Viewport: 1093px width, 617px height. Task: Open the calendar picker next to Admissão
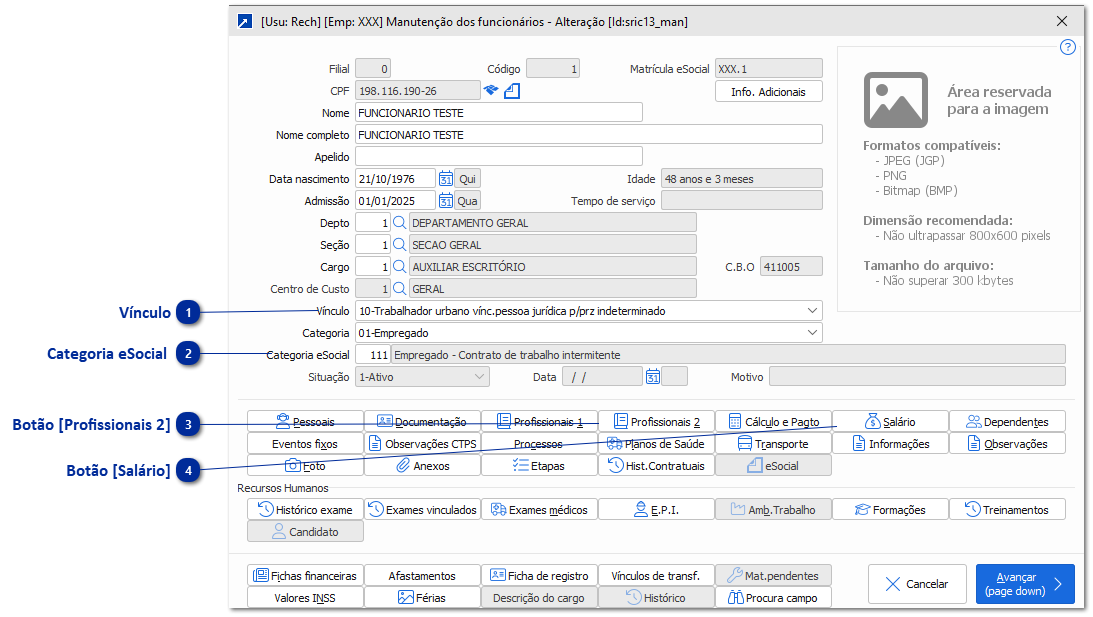[446, 201]
